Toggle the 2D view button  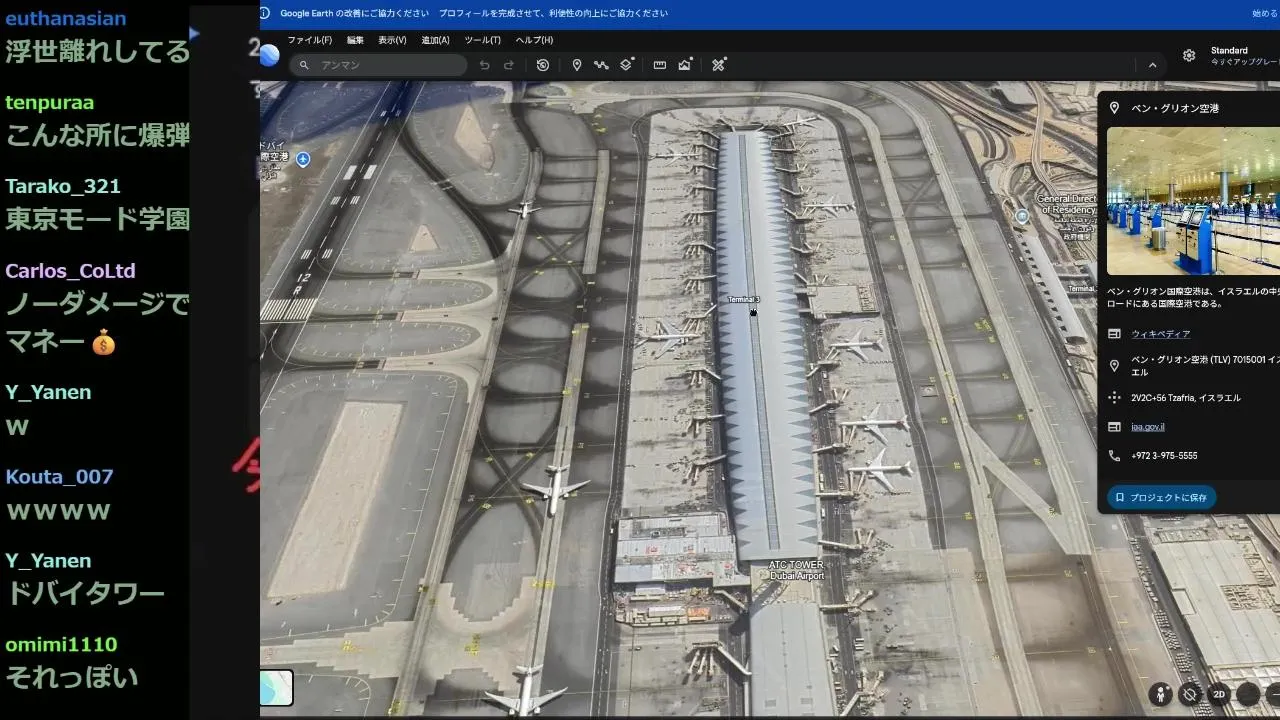pos(1218,694)
